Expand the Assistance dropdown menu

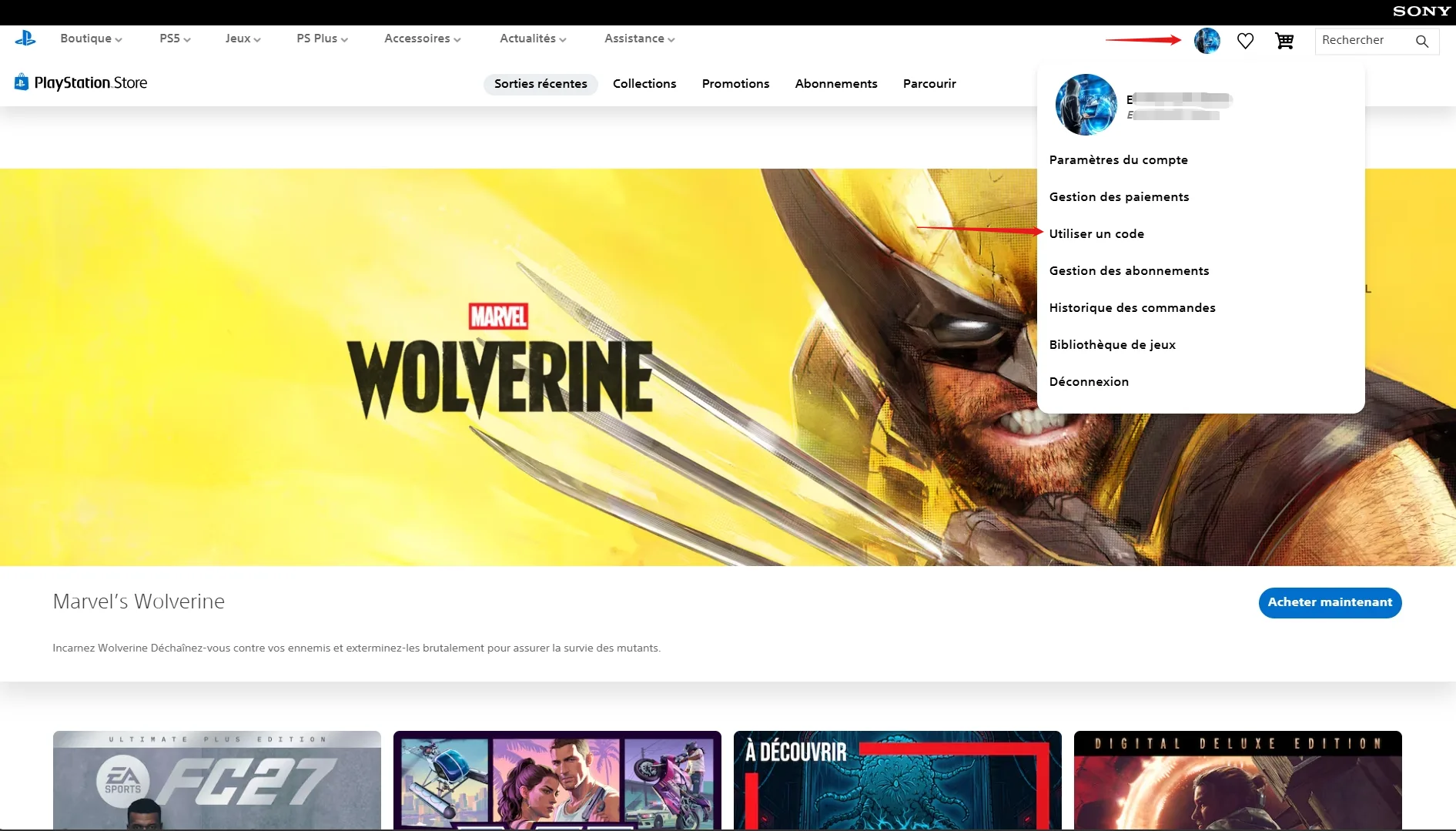[x=639, y=39]
